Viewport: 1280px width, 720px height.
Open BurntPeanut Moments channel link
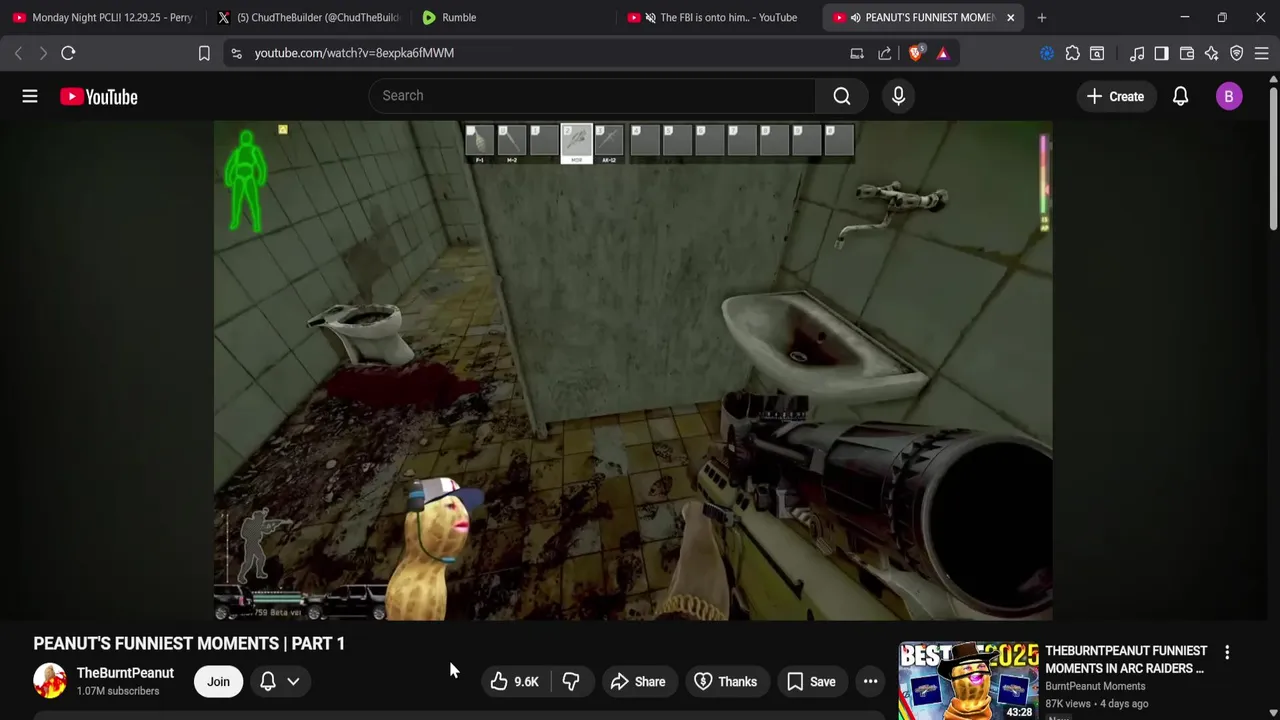pos(1095,686)
